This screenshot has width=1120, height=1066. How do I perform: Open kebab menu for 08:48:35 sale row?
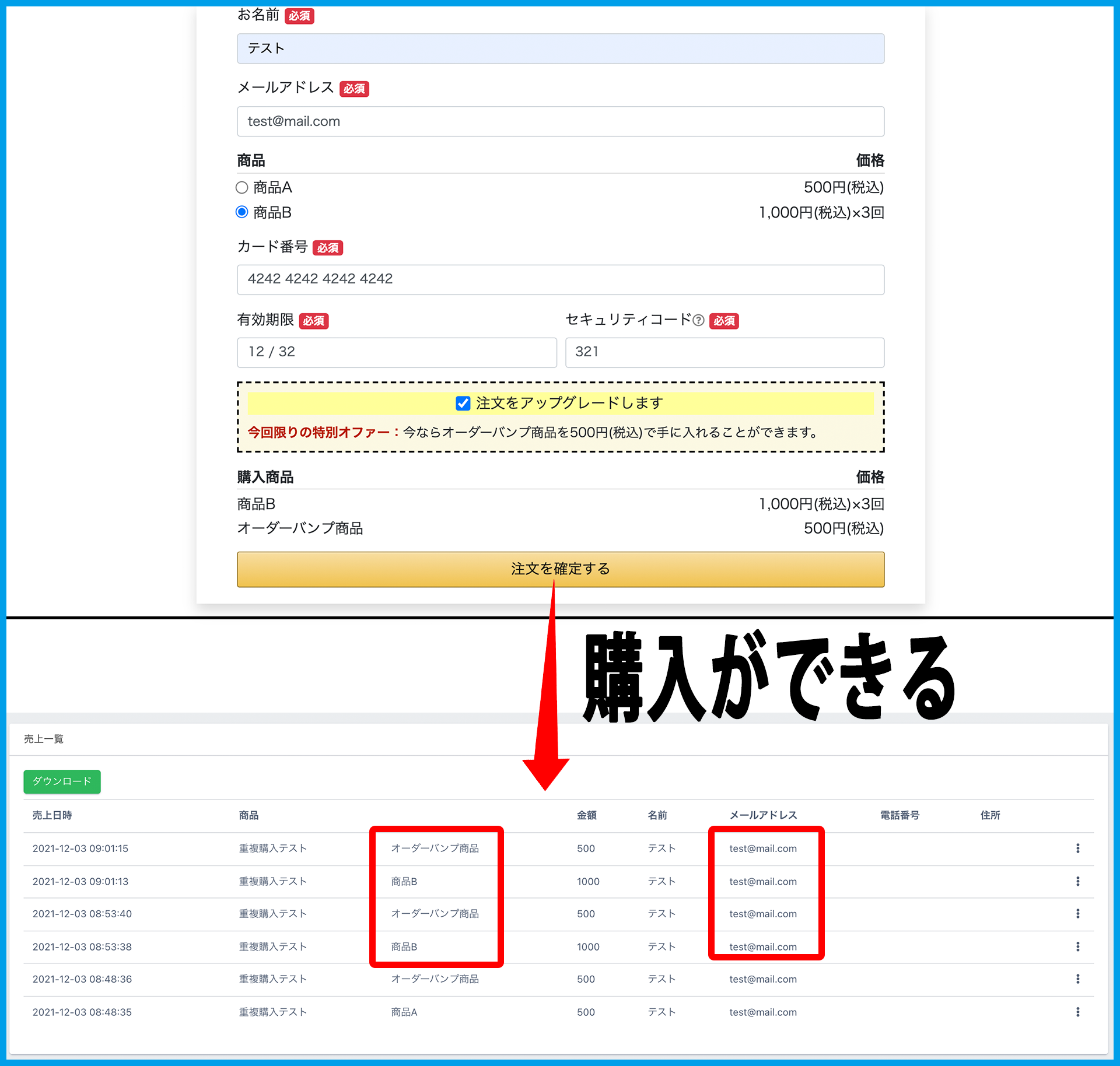(x=1077, y=1012)
